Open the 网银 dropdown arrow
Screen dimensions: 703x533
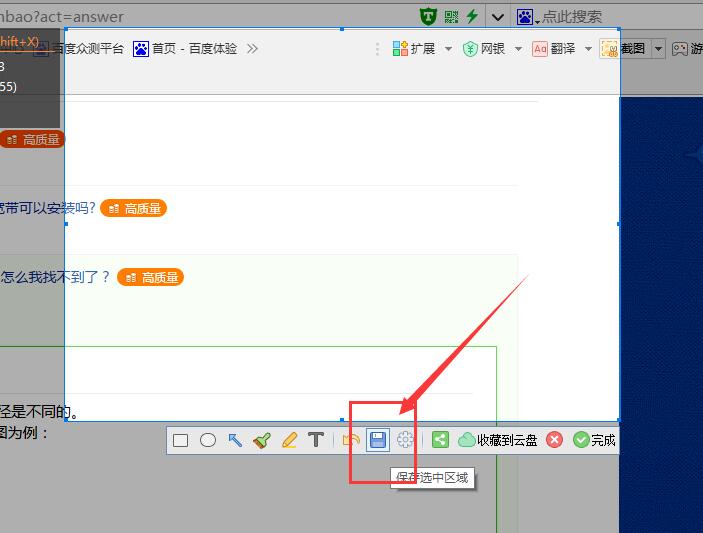click(518, 49)
